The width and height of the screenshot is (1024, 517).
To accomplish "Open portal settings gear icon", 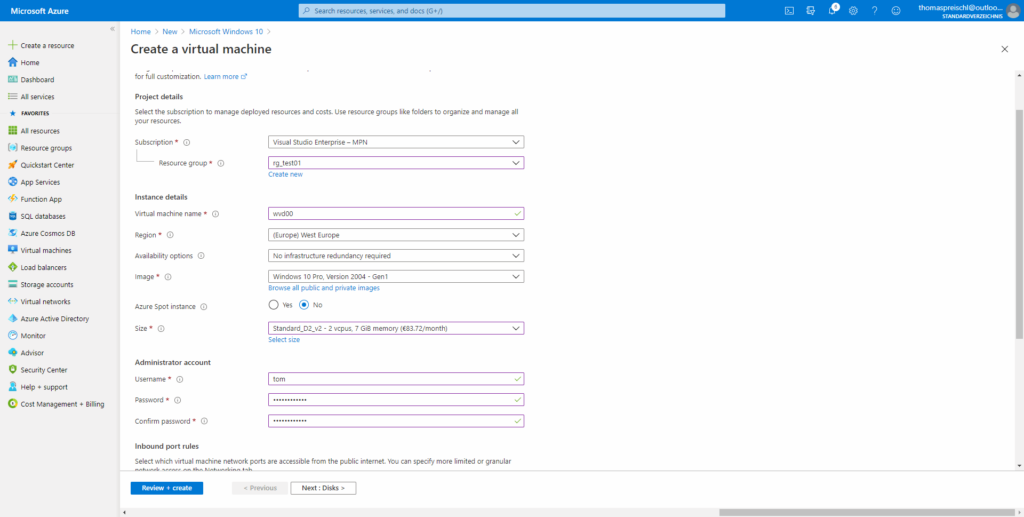I will click(x=853, y=10).
